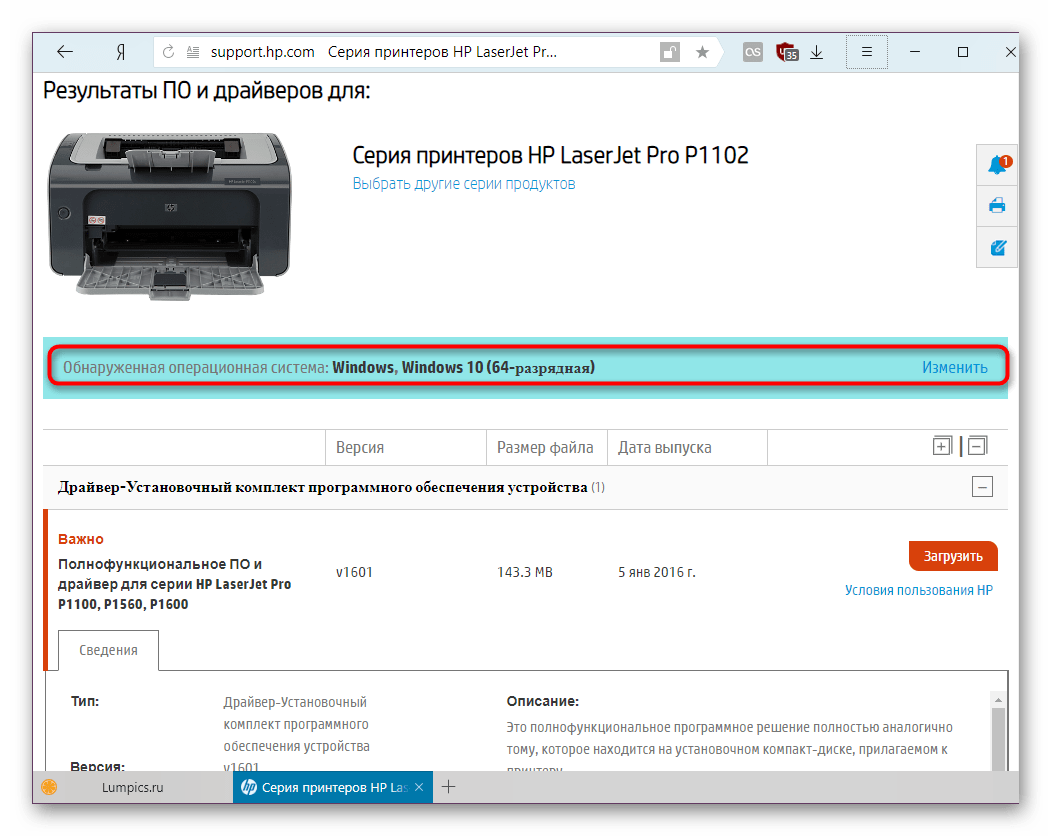
Task: Open Yandex home via the Я icon
Action: click(121, 52)
